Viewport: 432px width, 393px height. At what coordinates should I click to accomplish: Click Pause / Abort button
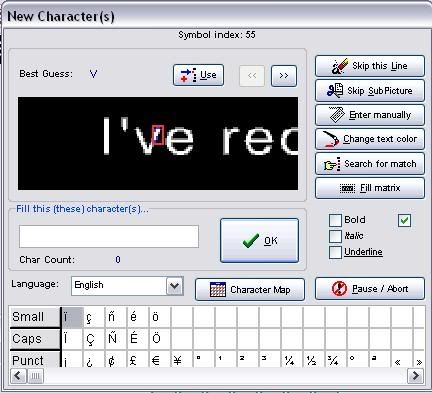point(370,289)
